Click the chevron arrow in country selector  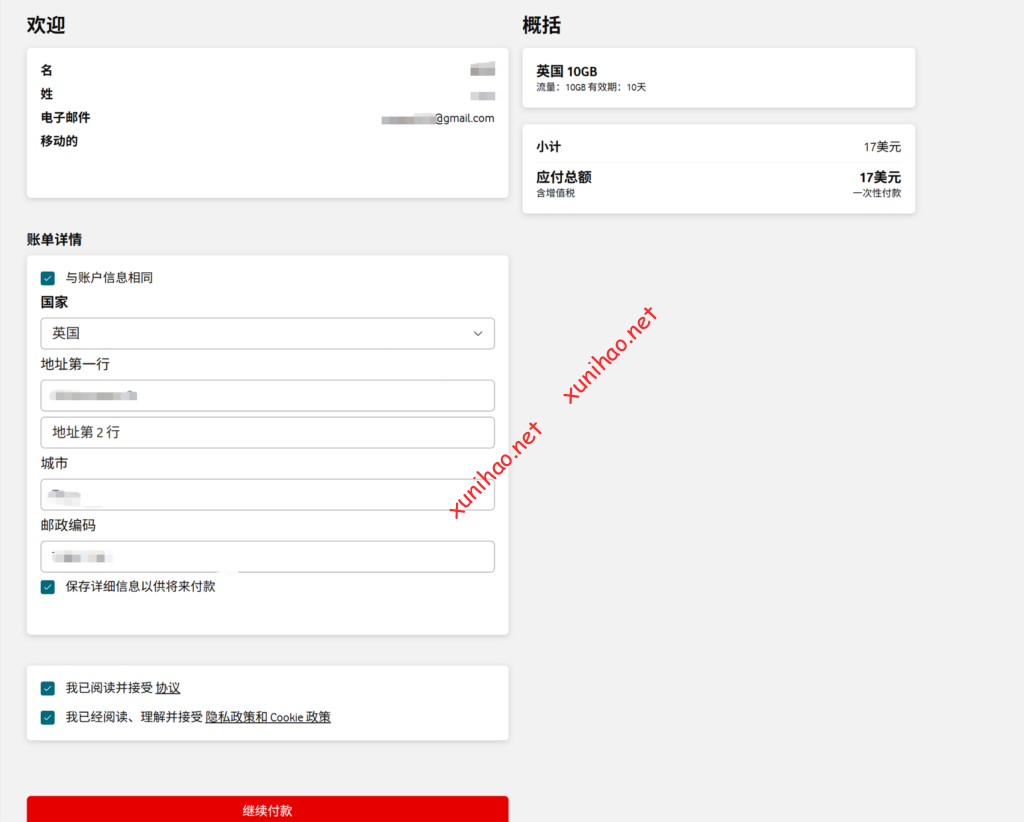point(478,333)
